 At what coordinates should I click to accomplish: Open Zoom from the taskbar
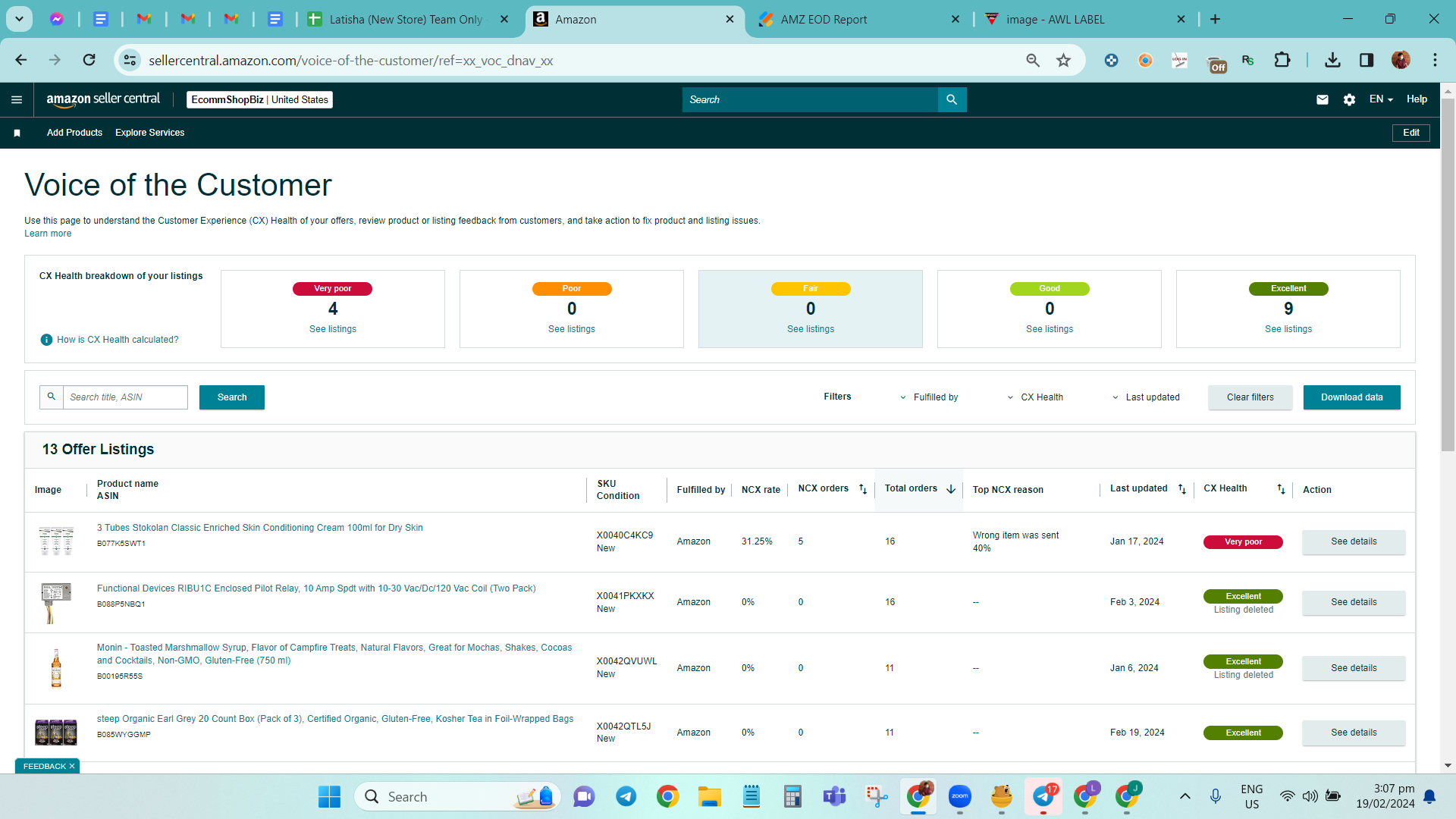[x=960, y=796]
